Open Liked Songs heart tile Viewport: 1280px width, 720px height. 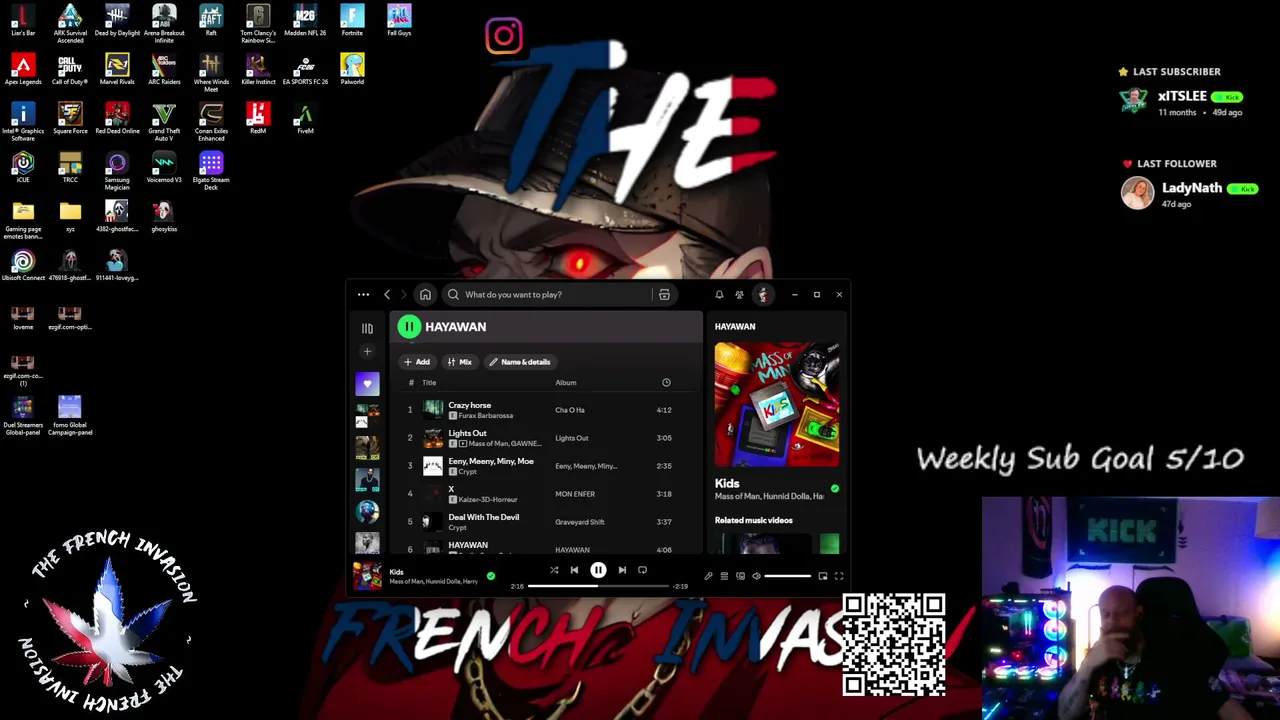point(367,384)
